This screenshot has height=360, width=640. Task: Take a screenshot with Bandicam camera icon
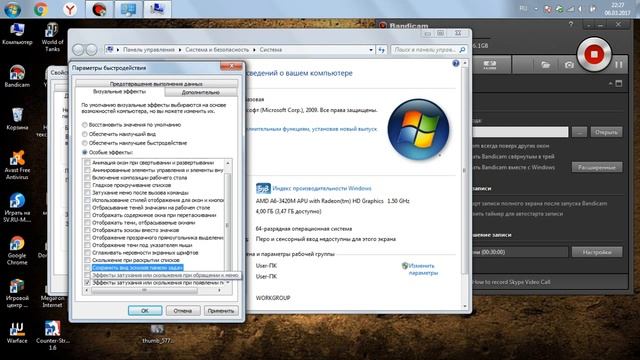pyautogui.click(x=569, y=64)
